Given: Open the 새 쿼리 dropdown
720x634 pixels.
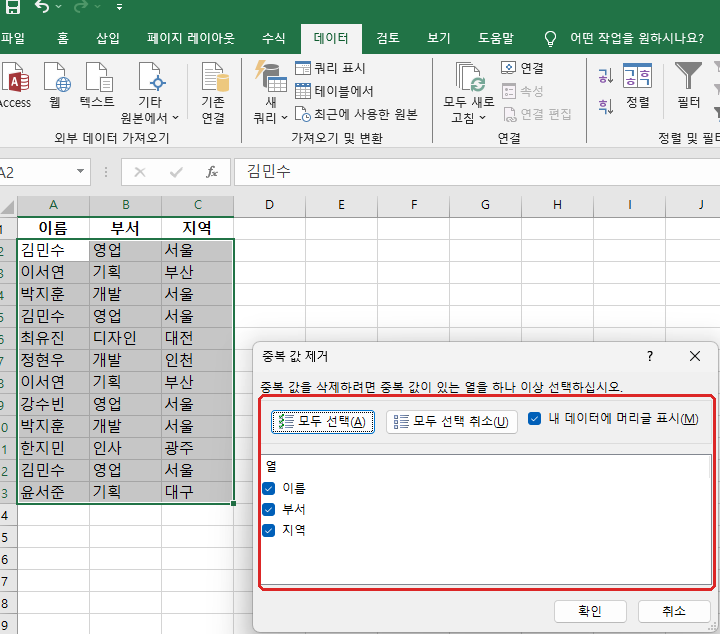Looking at the screenshot, I should 271,93.
